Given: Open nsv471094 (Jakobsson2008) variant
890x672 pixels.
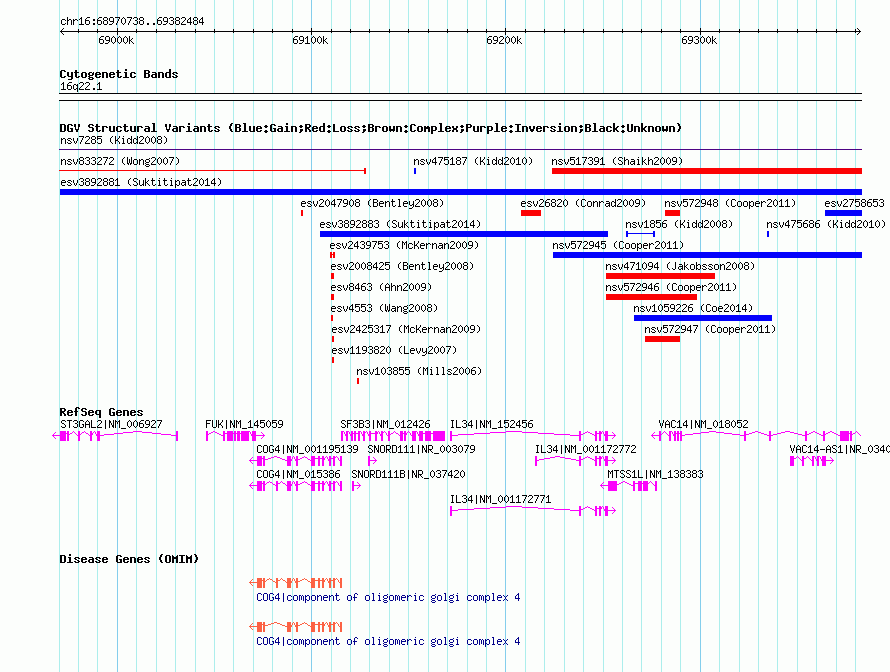Looking at the screenshot, I should coord(680,266).
